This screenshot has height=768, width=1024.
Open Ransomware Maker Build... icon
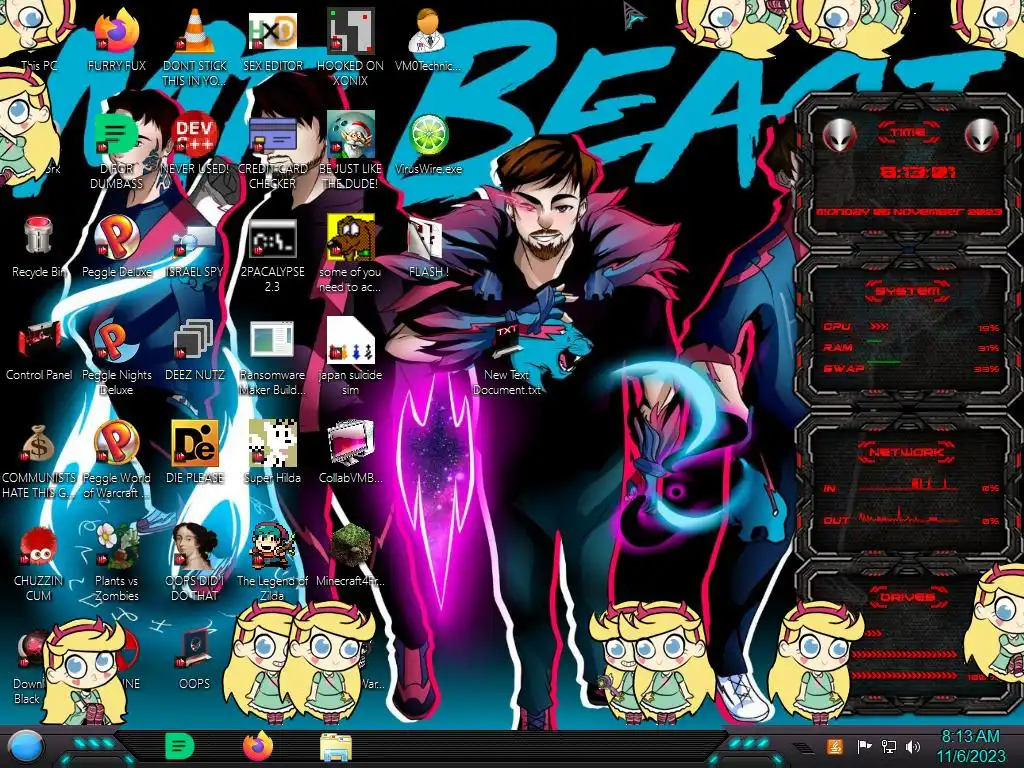(273, 357)
